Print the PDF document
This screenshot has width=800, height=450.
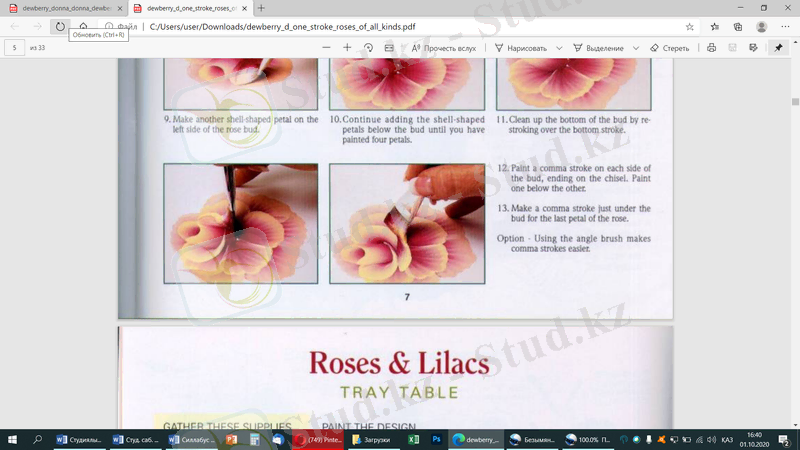711,47
